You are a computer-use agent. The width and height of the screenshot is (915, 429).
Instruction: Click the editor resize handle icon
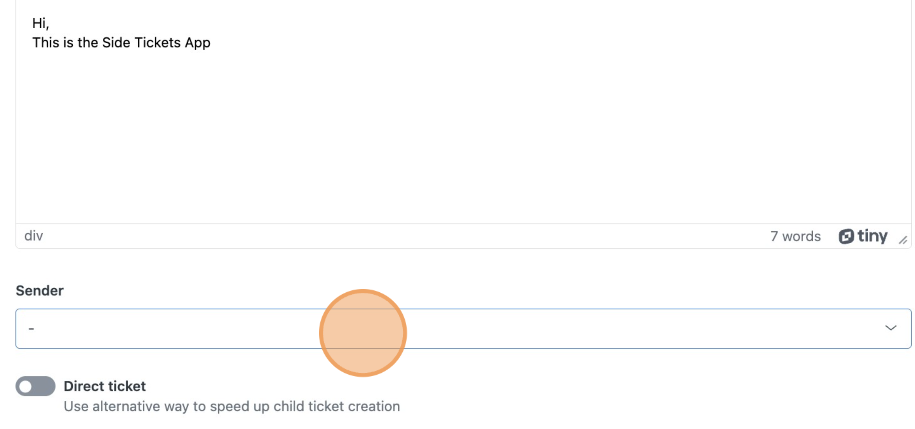point(903,239)
